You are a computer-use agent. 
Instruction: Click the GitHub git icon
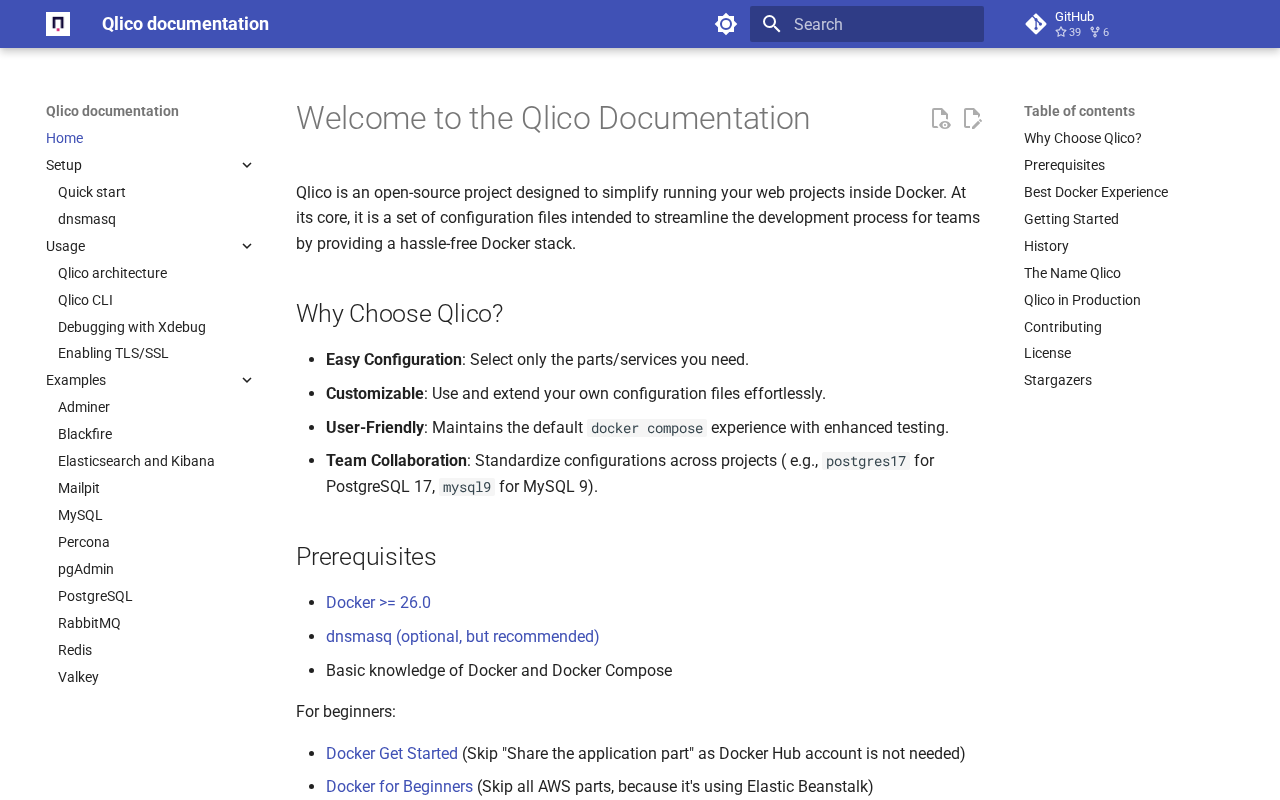[1036, 24]
